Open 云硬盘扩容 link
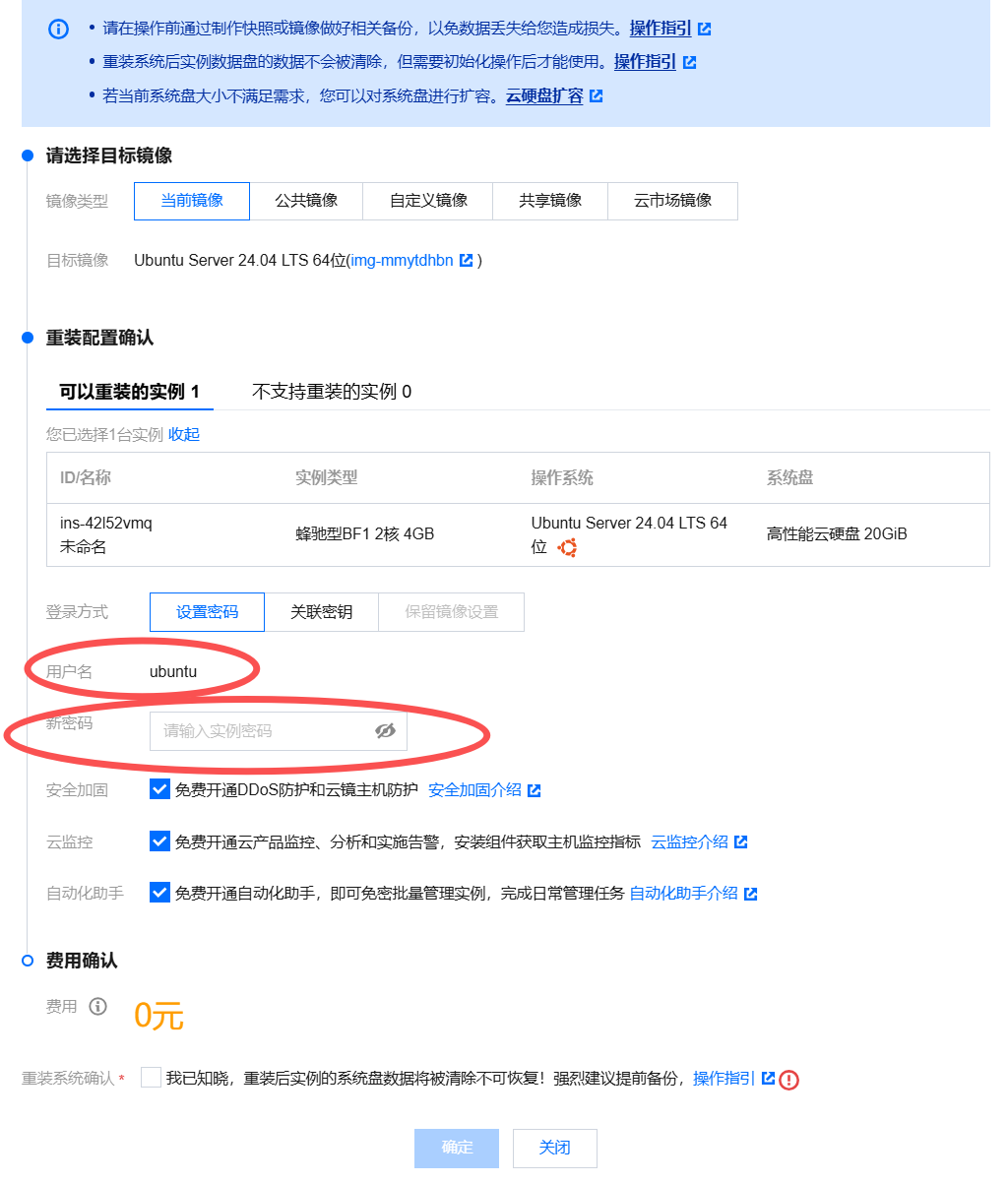This screenshot has height=1183, width=1008. (x=544, y=95)
